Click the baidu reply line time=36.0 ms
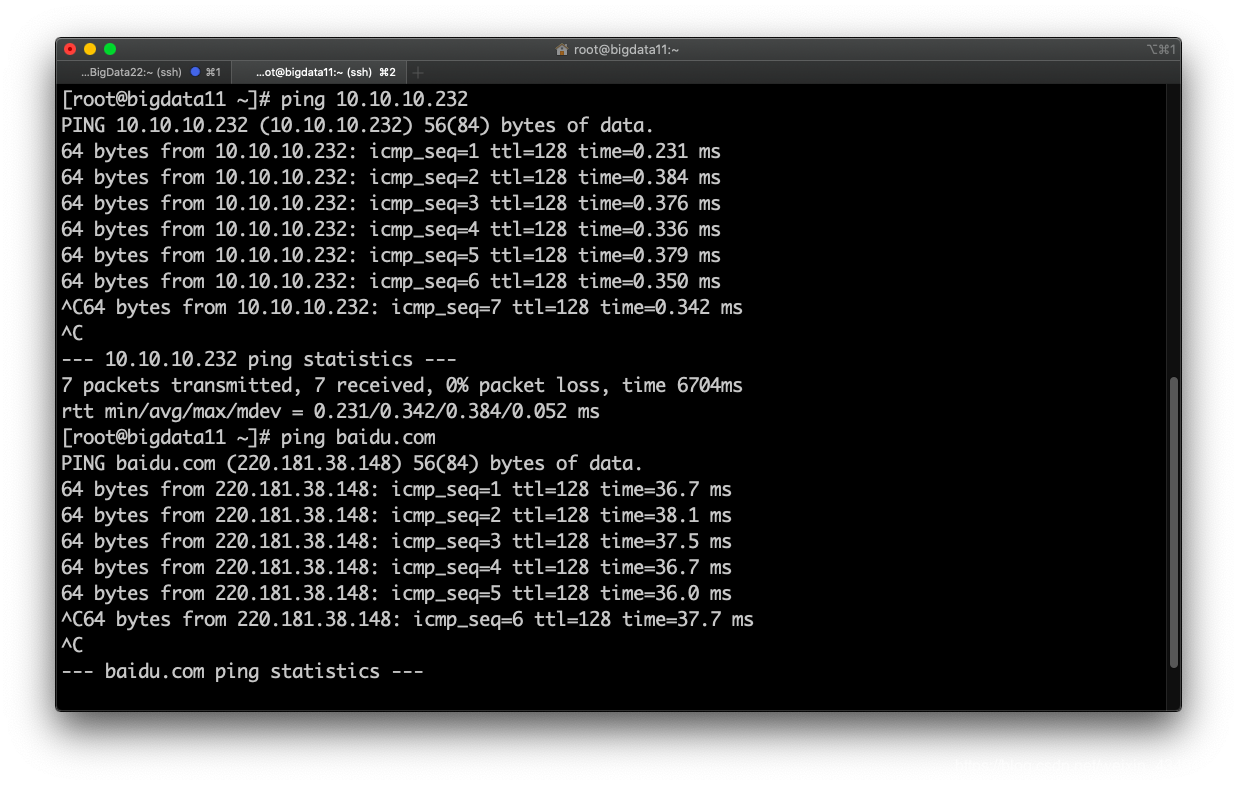 pos(396,594)
